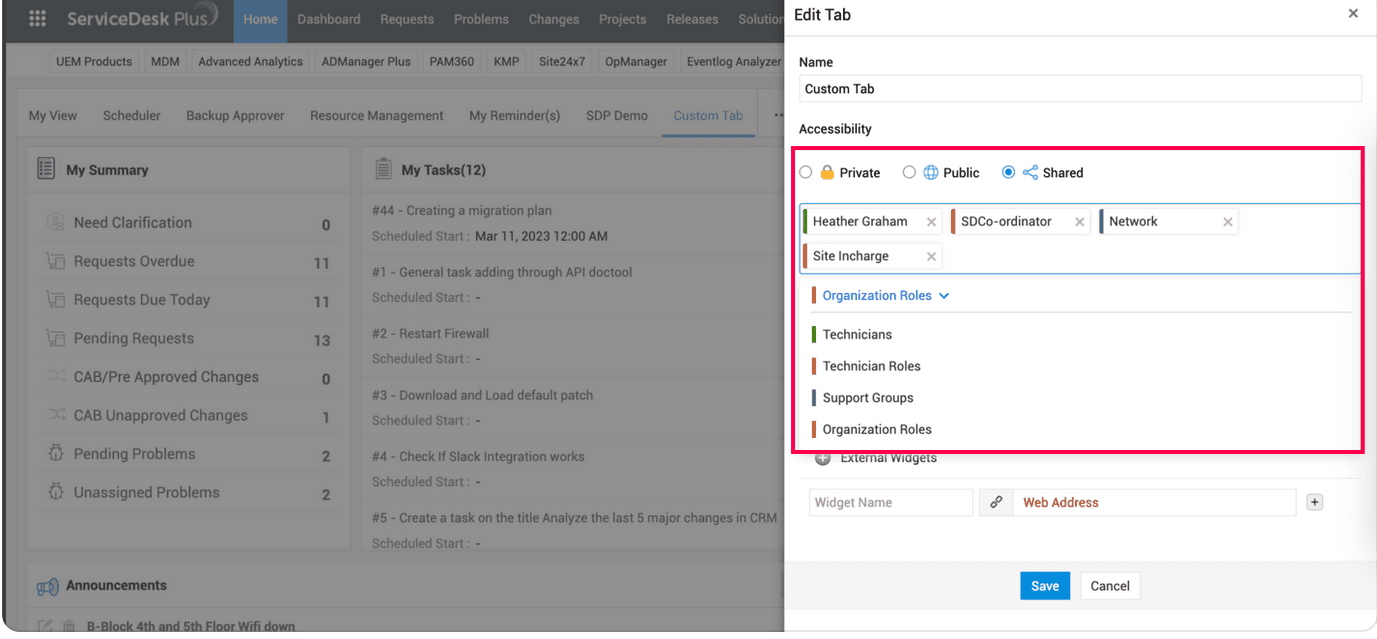Choose Technicians from the category list

[x=857, y=335]
